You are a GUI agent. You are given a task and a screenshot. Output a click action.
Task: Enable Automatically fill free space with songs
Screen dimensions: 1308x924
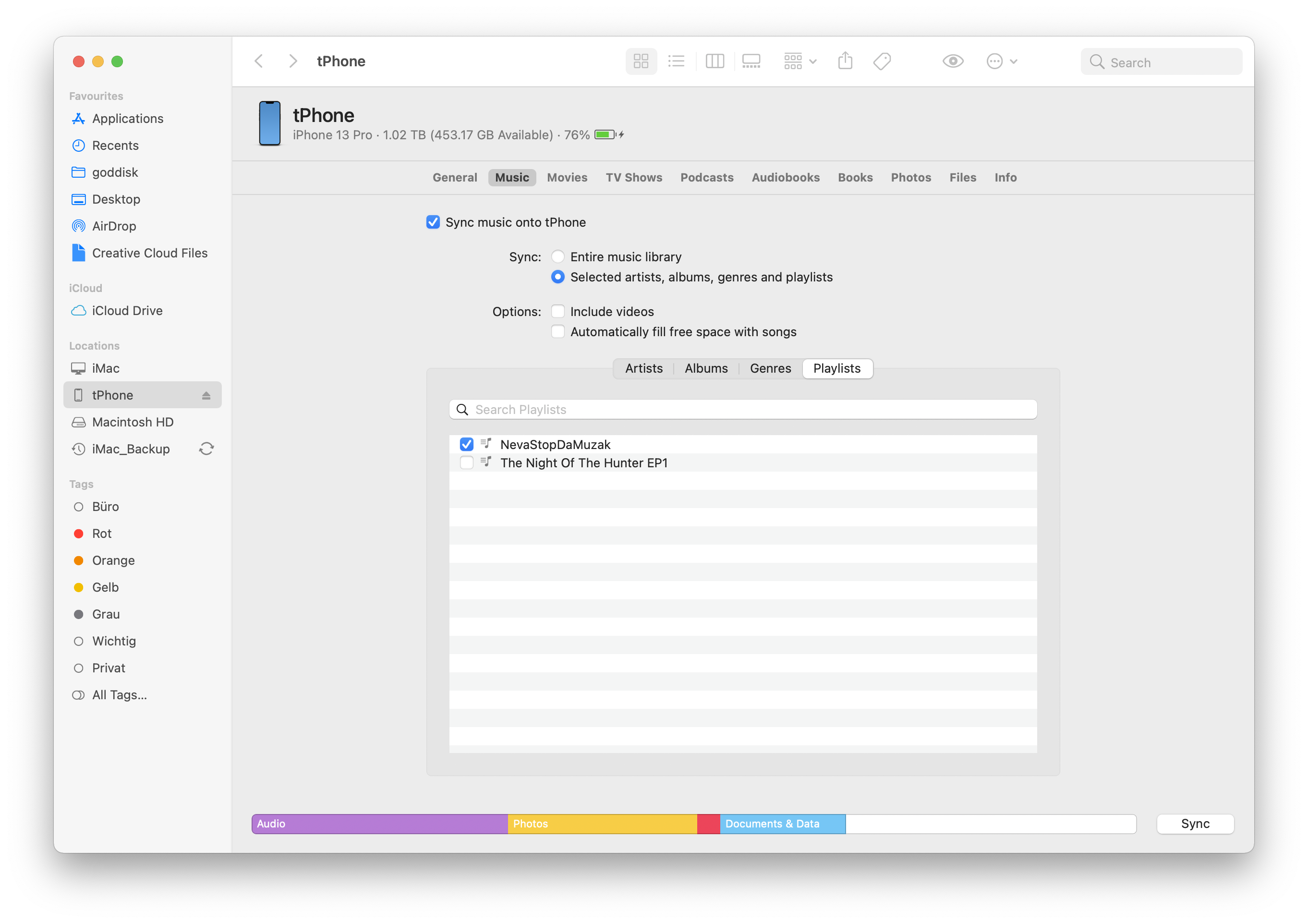pos(557,331)
